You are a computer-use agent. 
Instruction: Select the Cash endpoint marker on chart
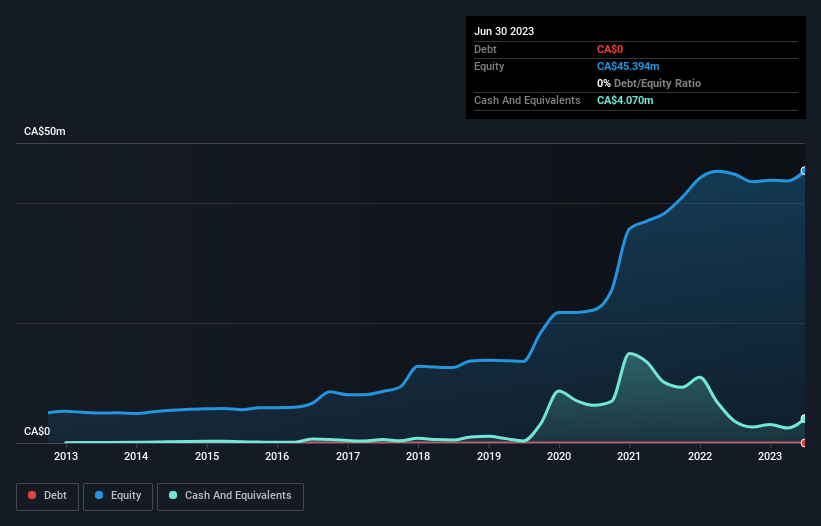804,419
